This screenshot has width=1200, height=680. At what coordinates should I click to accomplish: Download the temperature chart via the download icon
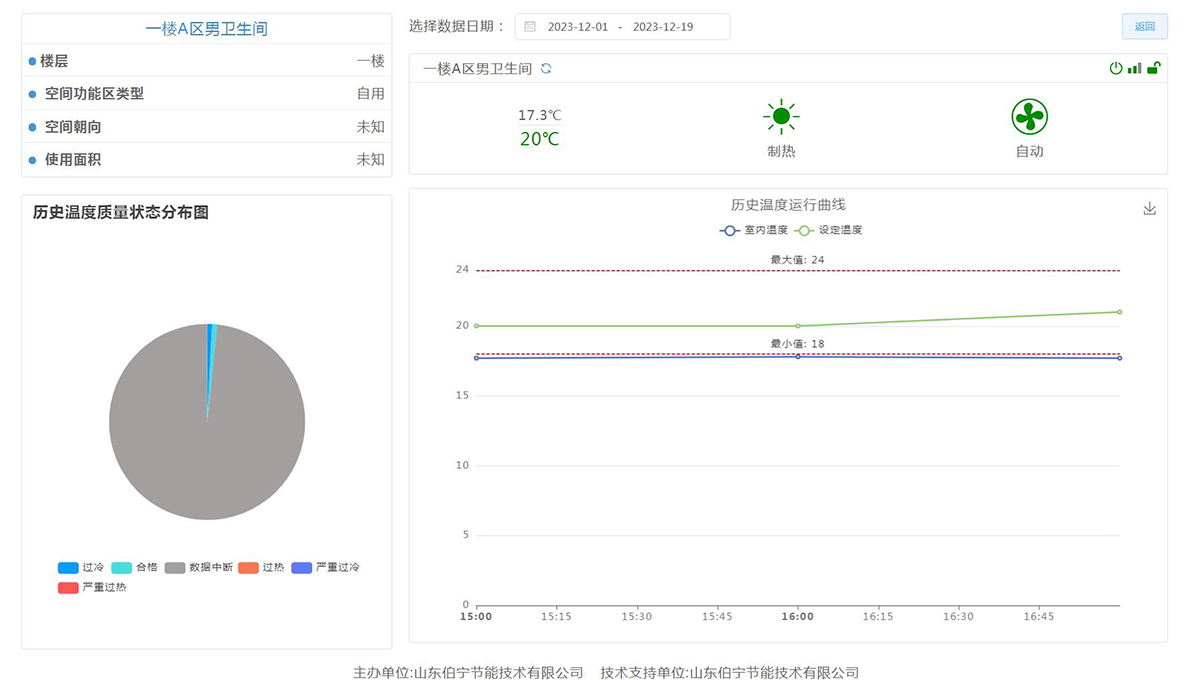(x=1150, y=208)
